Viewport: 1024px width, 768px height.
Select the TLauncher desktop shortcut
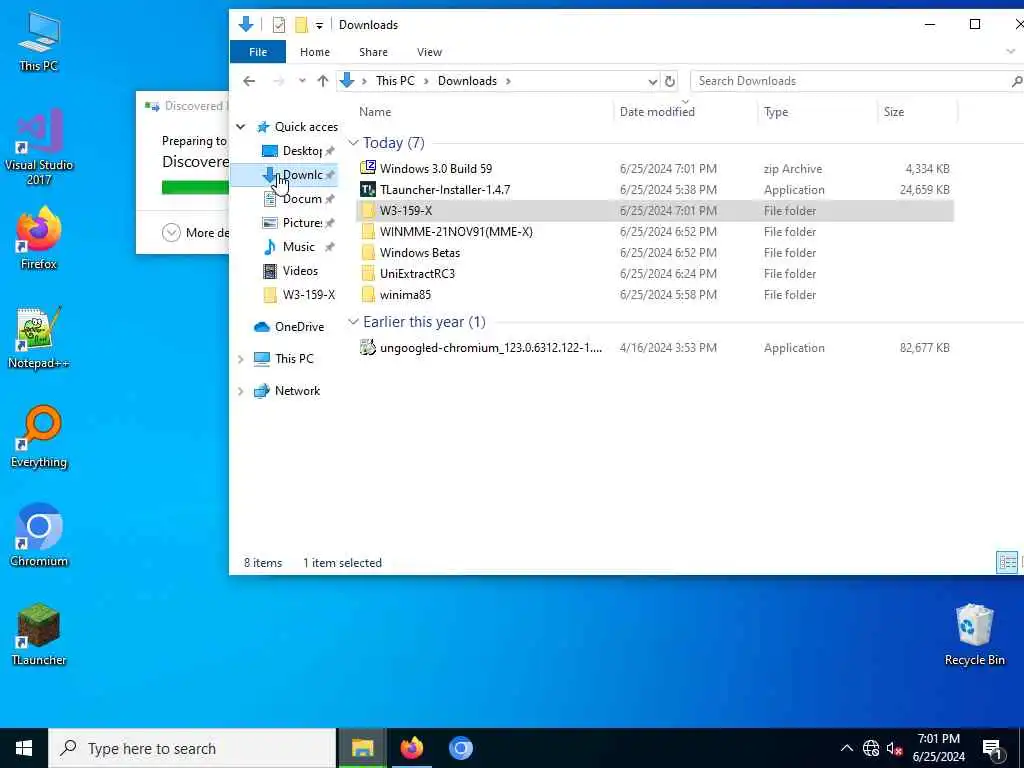39,634
